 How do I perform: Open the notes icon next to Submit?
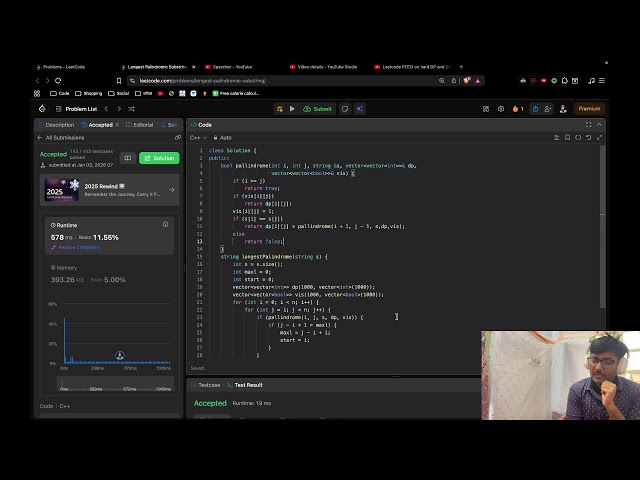pos(345,109)
